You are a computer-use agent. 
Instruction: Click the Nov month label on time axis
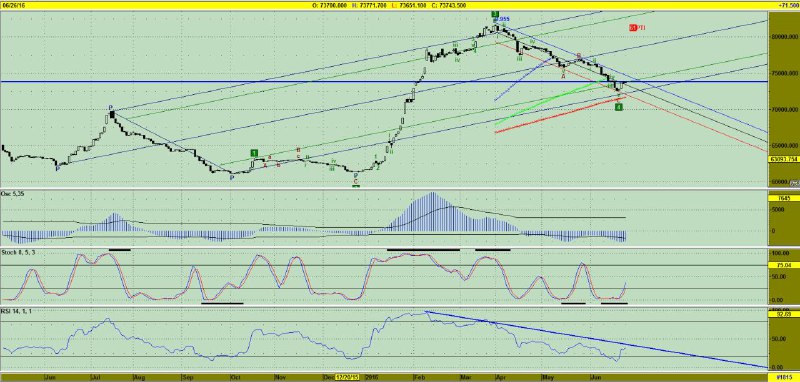click(x=281, y=377)
